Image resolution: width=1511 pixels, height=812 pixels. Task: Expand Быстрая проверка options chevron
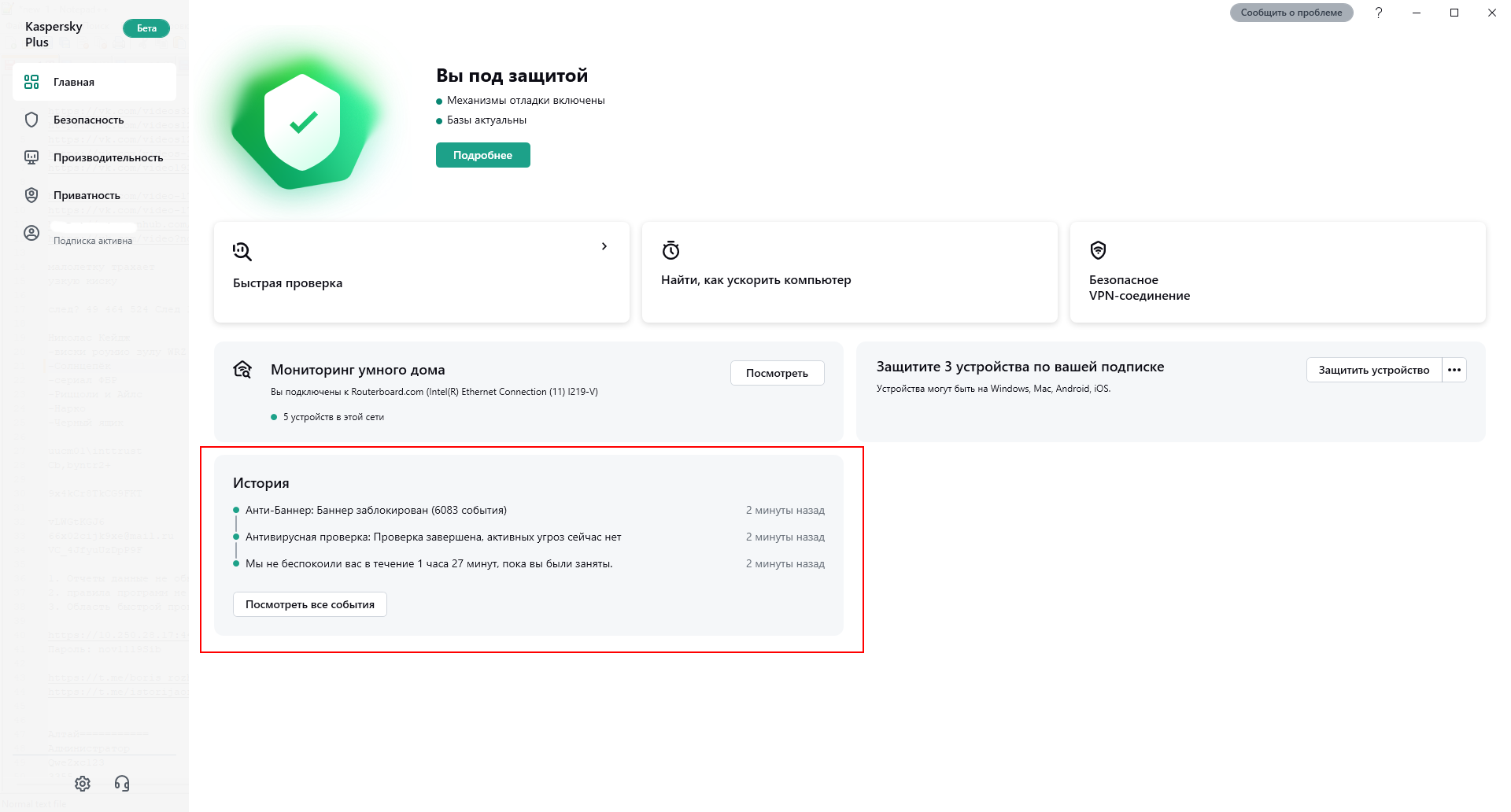[x=604, y=246]
